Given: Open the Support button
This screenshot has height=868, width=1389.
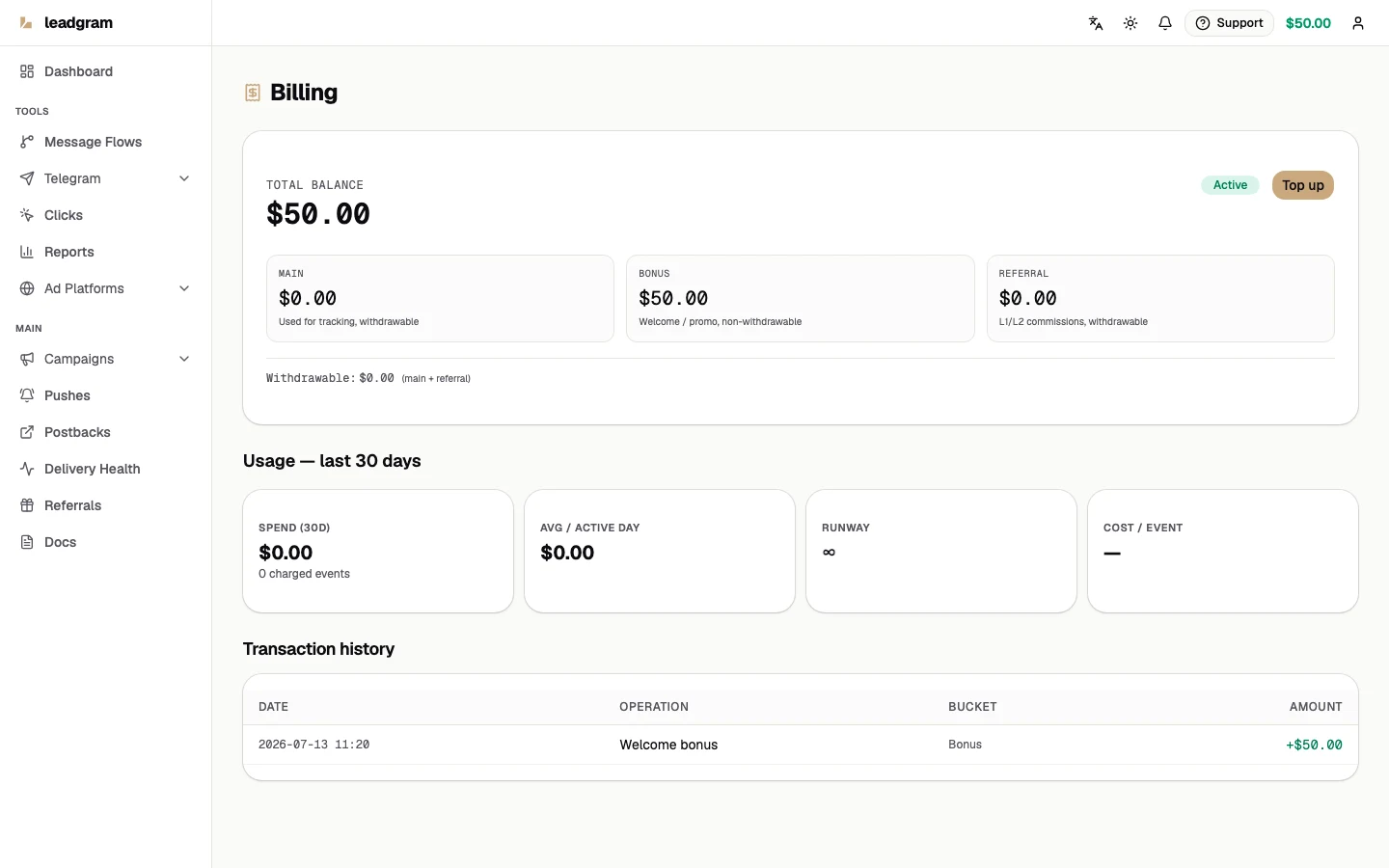Looking at the screenshot, I should [x=1229, y=23].
